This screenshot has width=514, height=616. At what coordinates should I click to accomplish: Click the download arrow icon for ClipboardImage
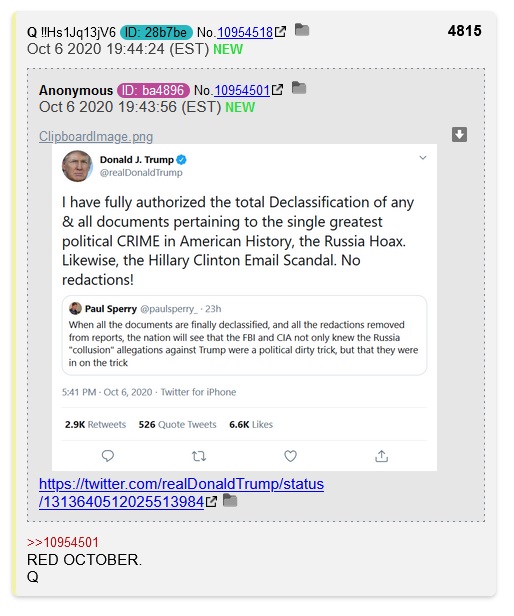tap(459, 134)
